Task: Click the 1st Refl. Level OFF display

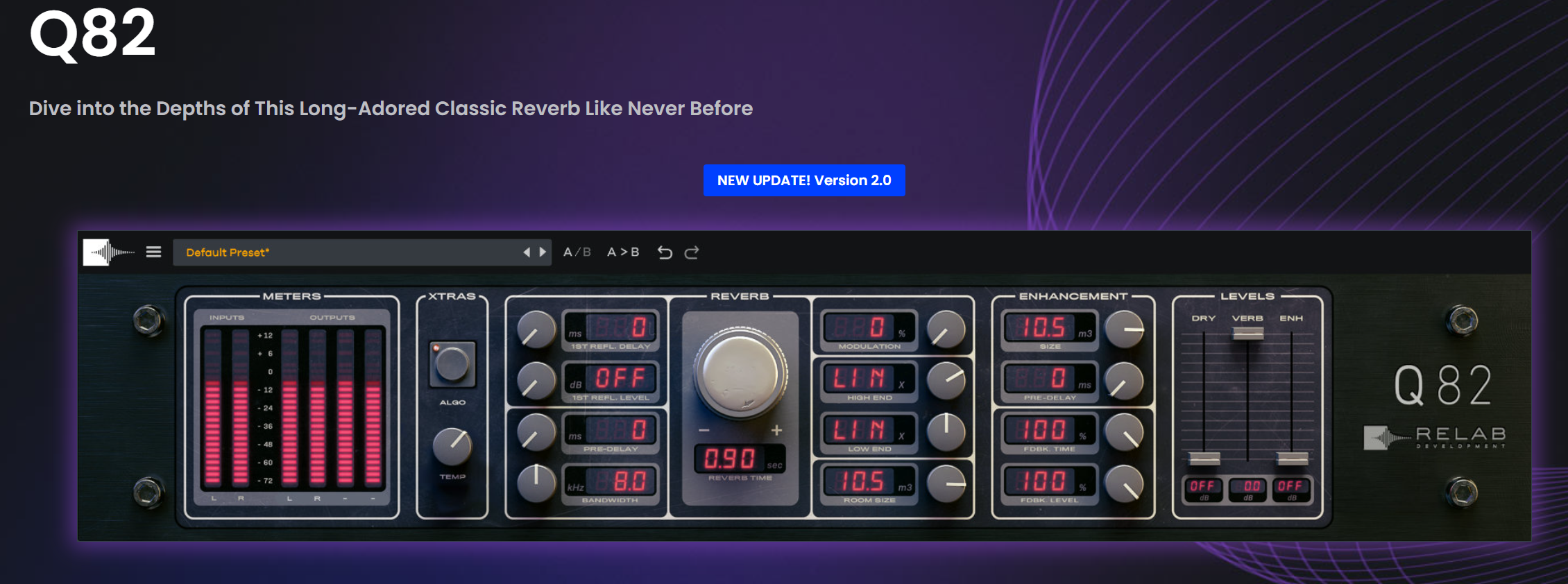Action: pos(610,379)
